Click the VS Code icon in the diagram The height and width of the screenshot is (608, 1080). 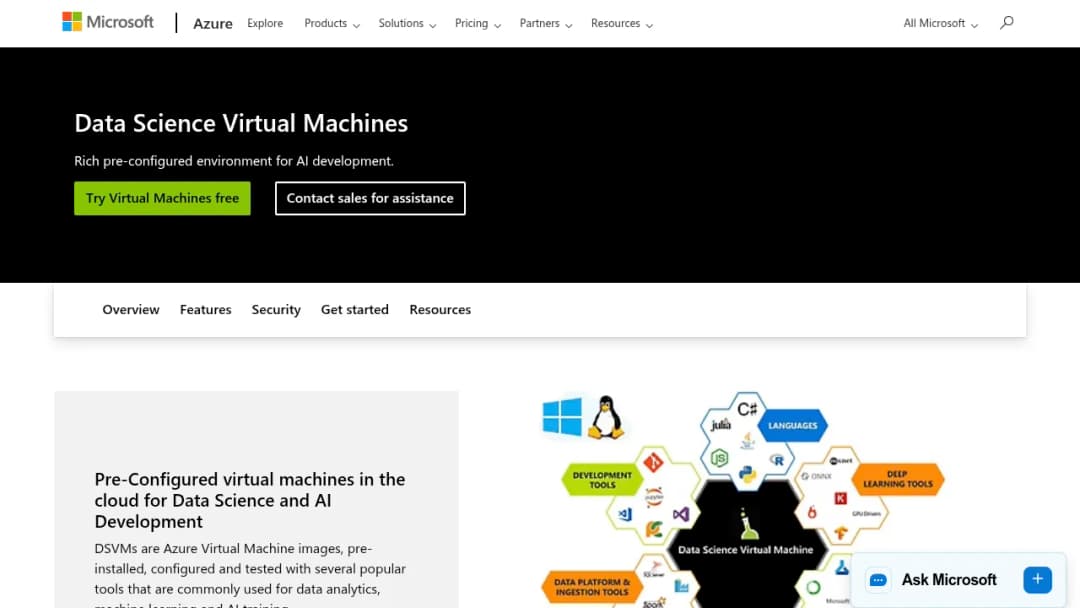[625, 514]
